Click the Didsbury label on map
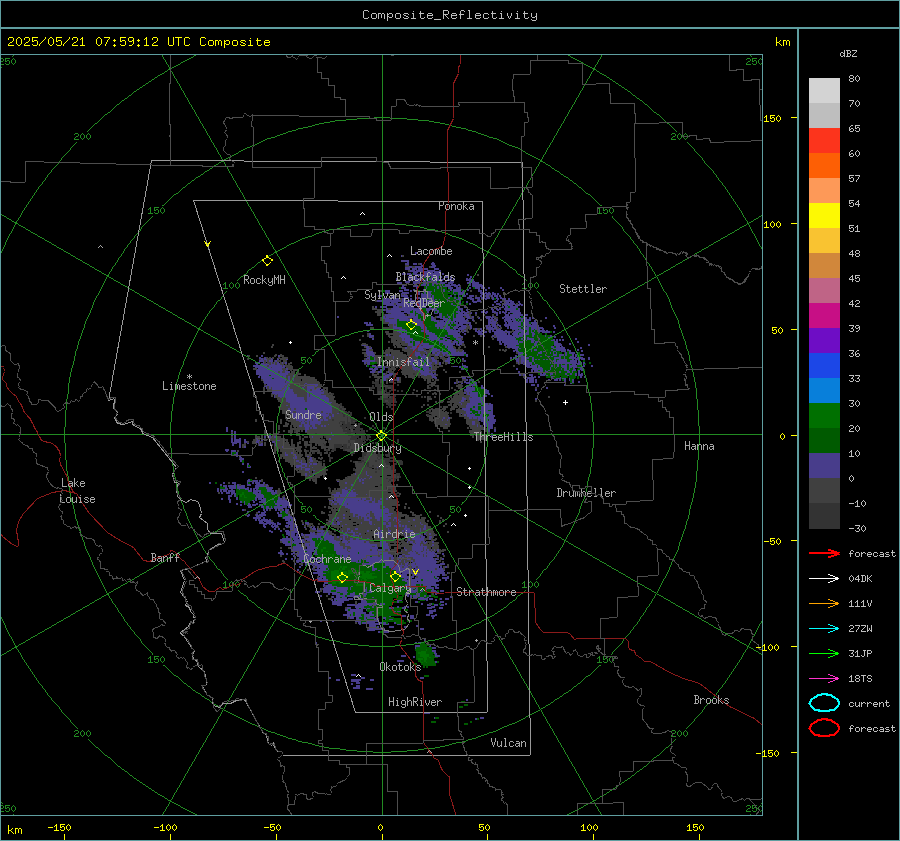The image size is (900, 841). pos(377,448)
